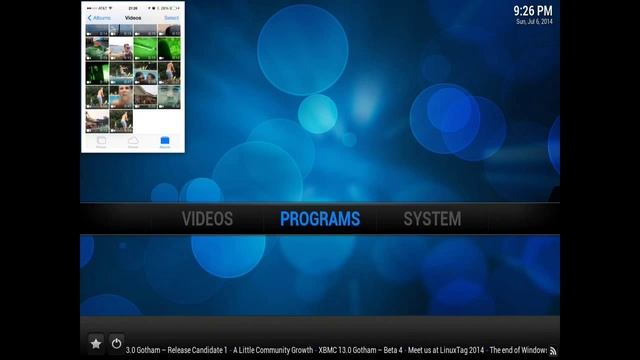Click 'XBMC 13.0 Gotham – Beta 4' headline
Viewport: 640px width, 360px height.
(x=360, y=350)
